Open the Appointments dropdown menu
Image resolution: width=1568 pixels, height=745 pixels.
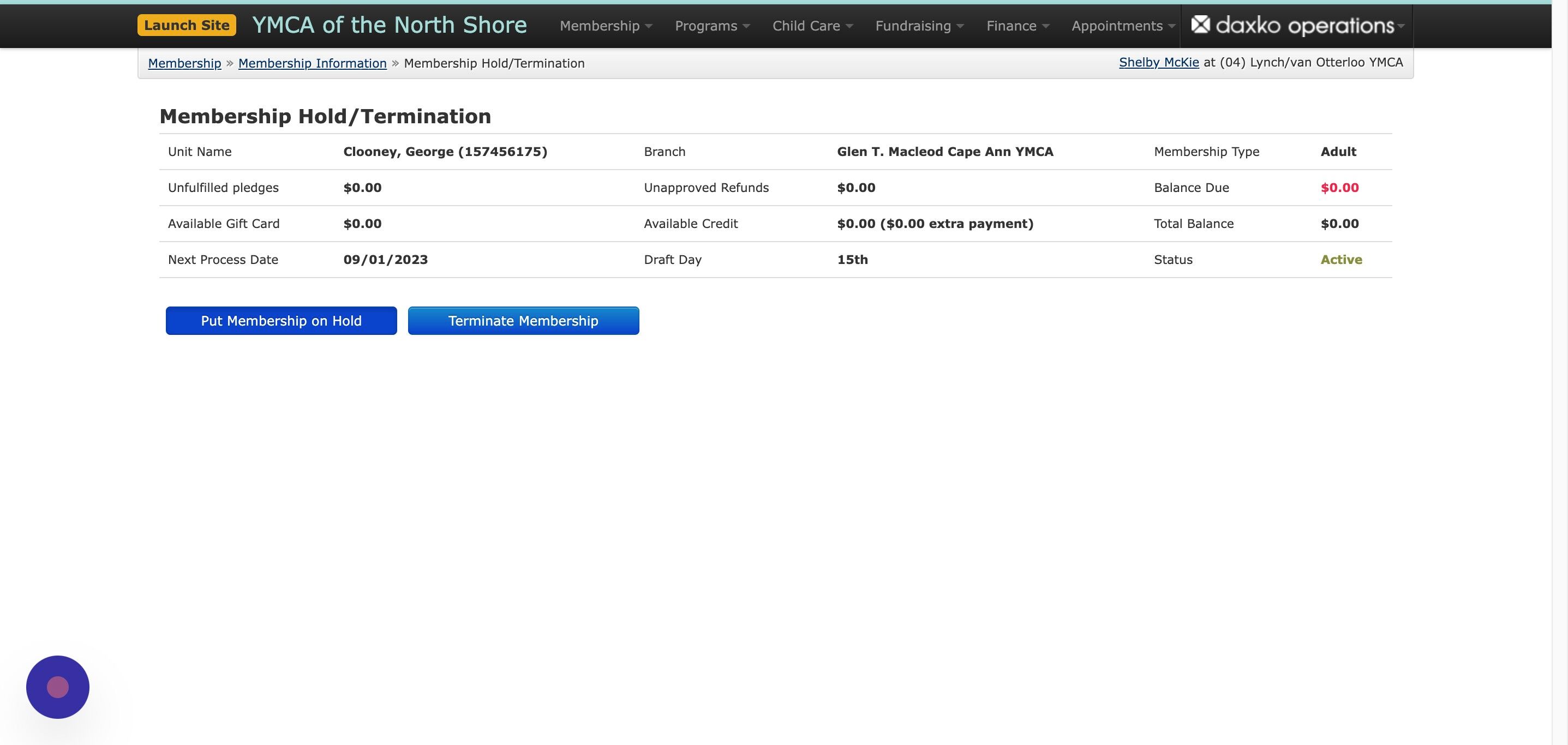coord(1123,26)
